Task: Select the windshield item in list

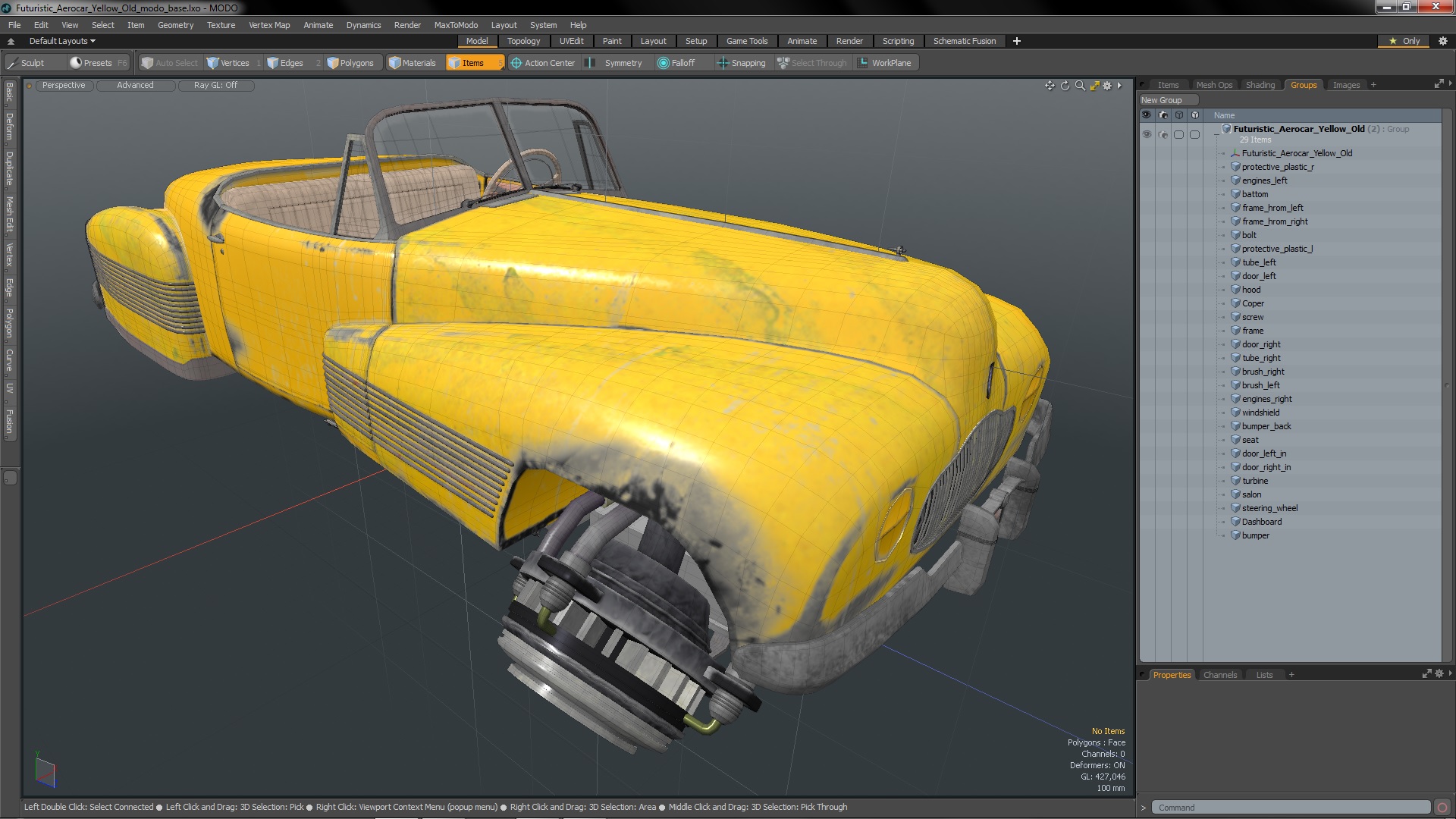Action: coord(1260,413)
